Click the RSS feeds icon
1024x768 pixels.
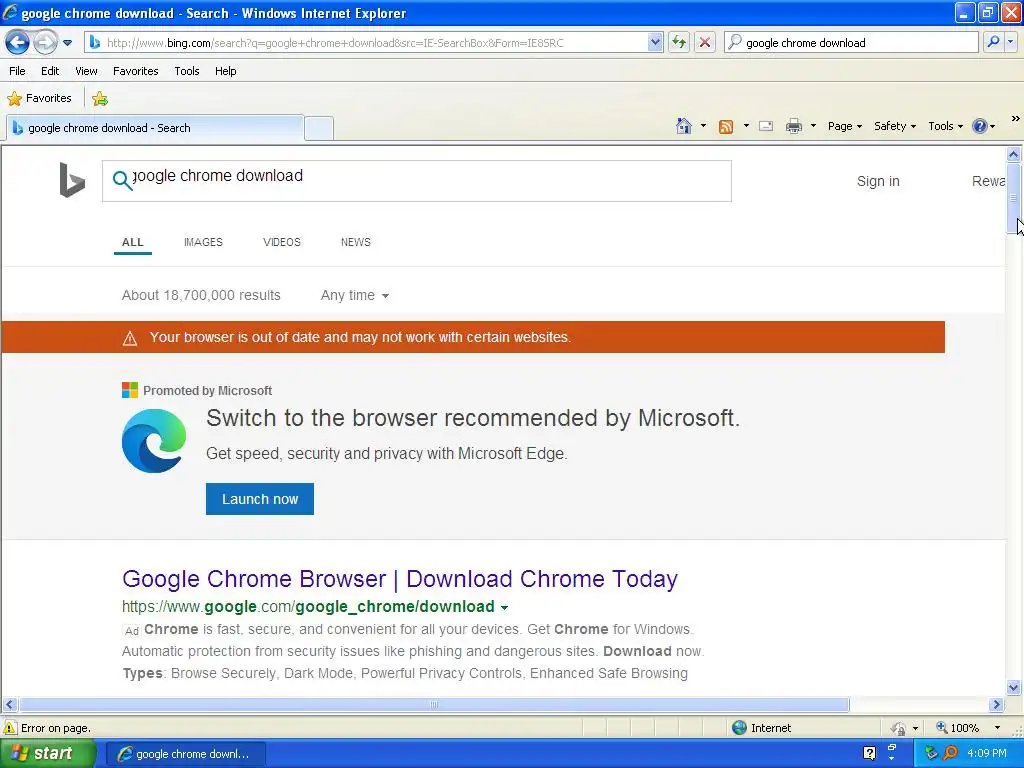[726, 127]
